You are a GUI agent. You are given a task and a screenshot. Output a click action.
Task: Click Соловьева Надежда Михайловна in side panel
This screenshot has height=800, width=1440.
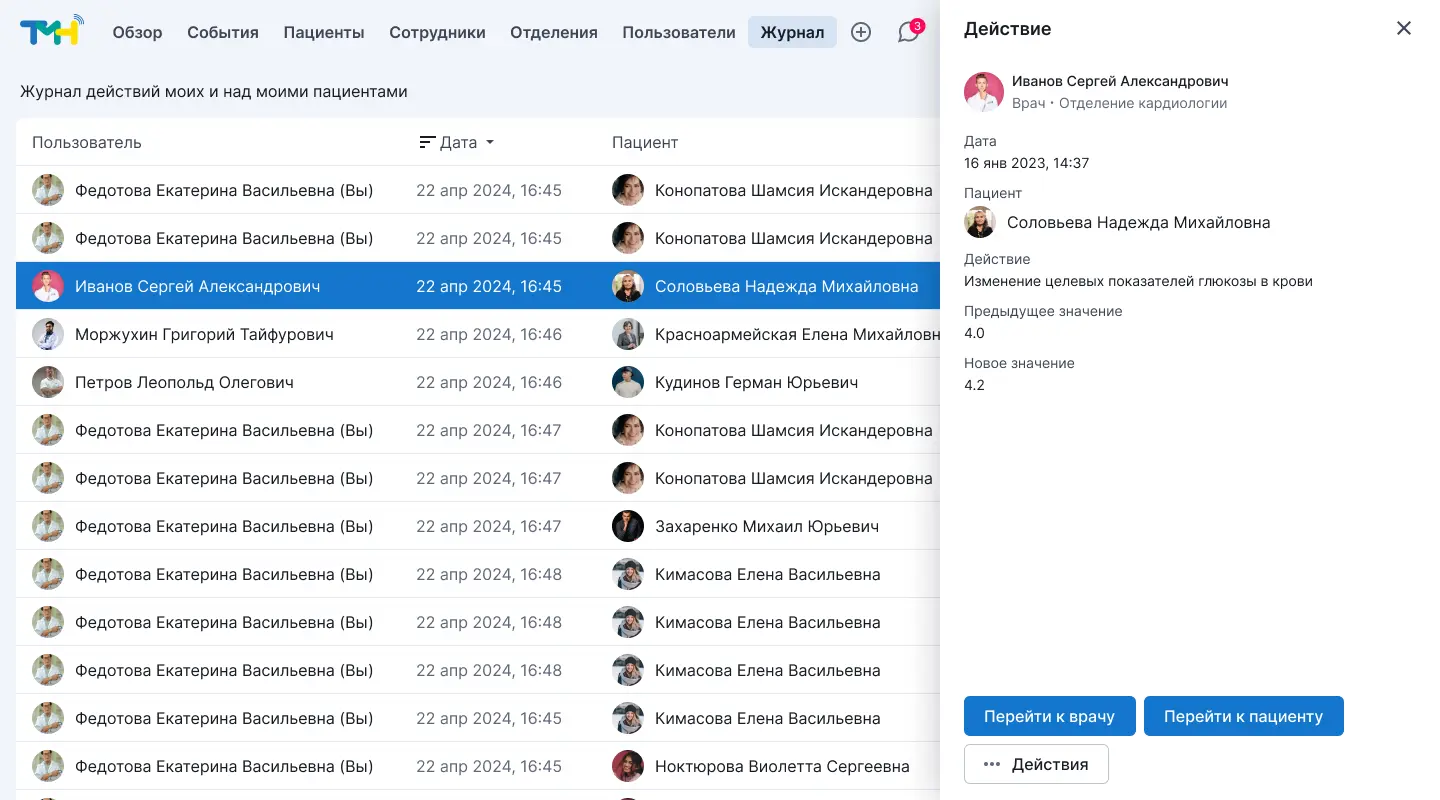(x=1138, y=222)
